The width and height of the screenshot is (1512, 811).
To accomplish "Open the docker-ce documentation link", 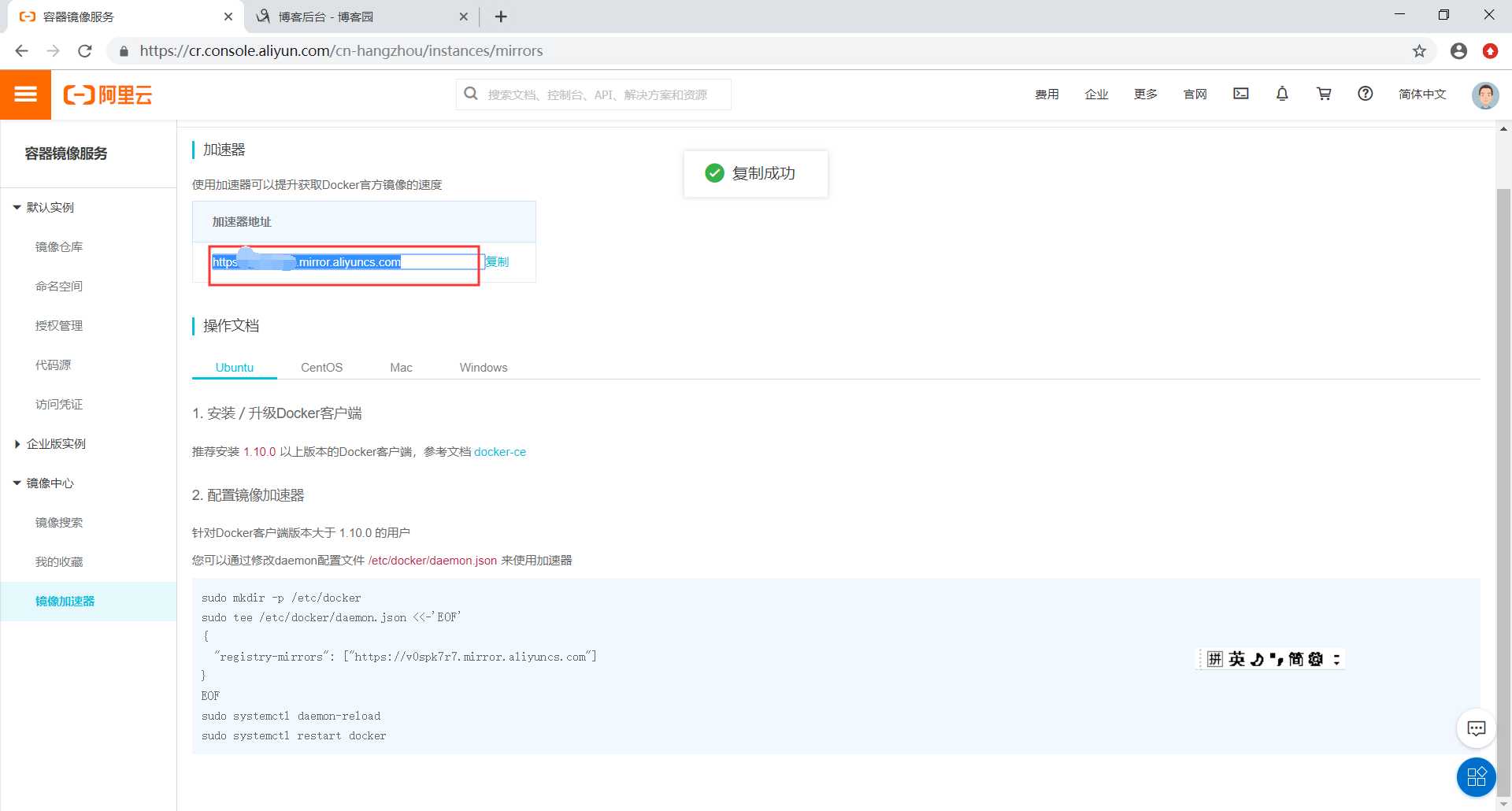I will pos(500,452).
